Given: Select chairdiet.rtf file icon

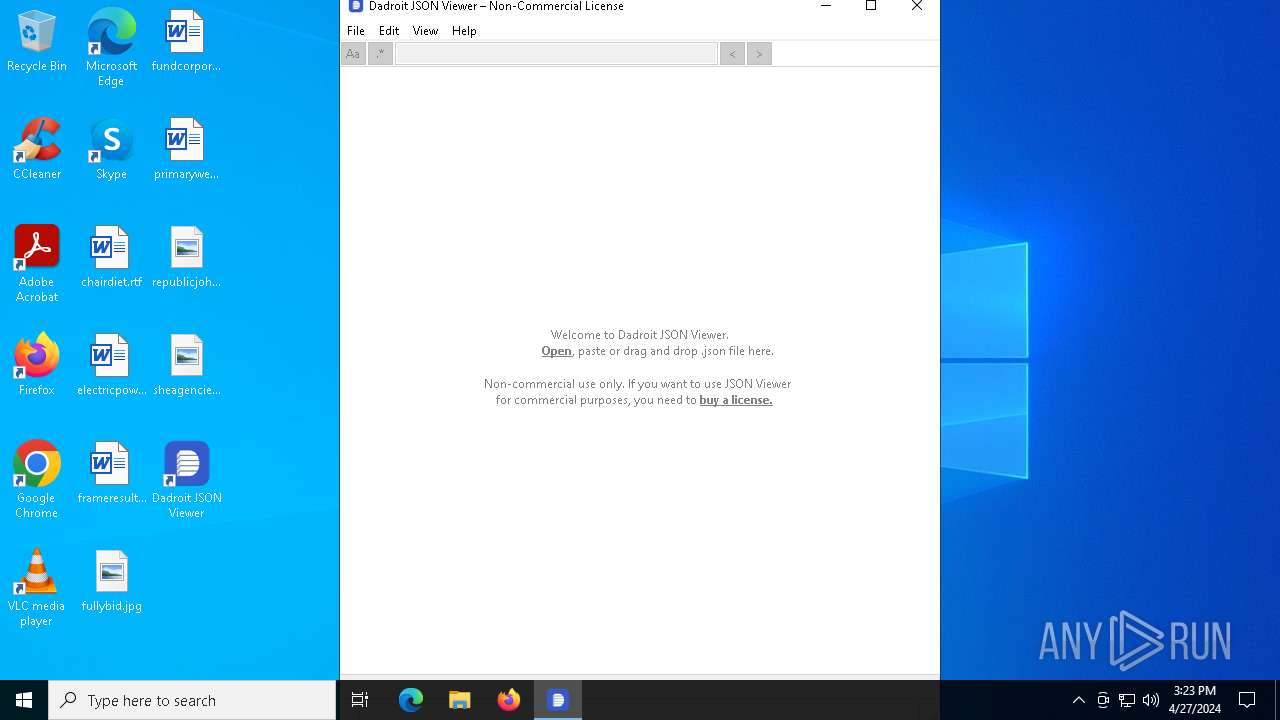Looking at the screenshot, I should [x=111, y=257].
